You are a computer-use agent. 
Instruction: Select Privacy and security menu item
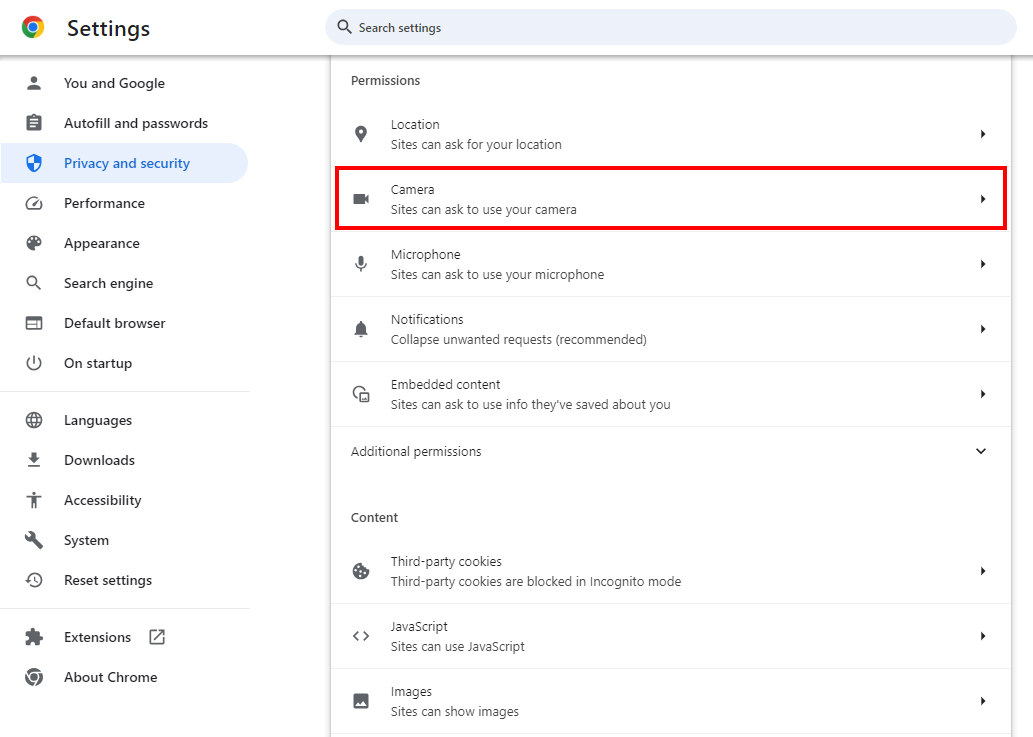[125, 163]
